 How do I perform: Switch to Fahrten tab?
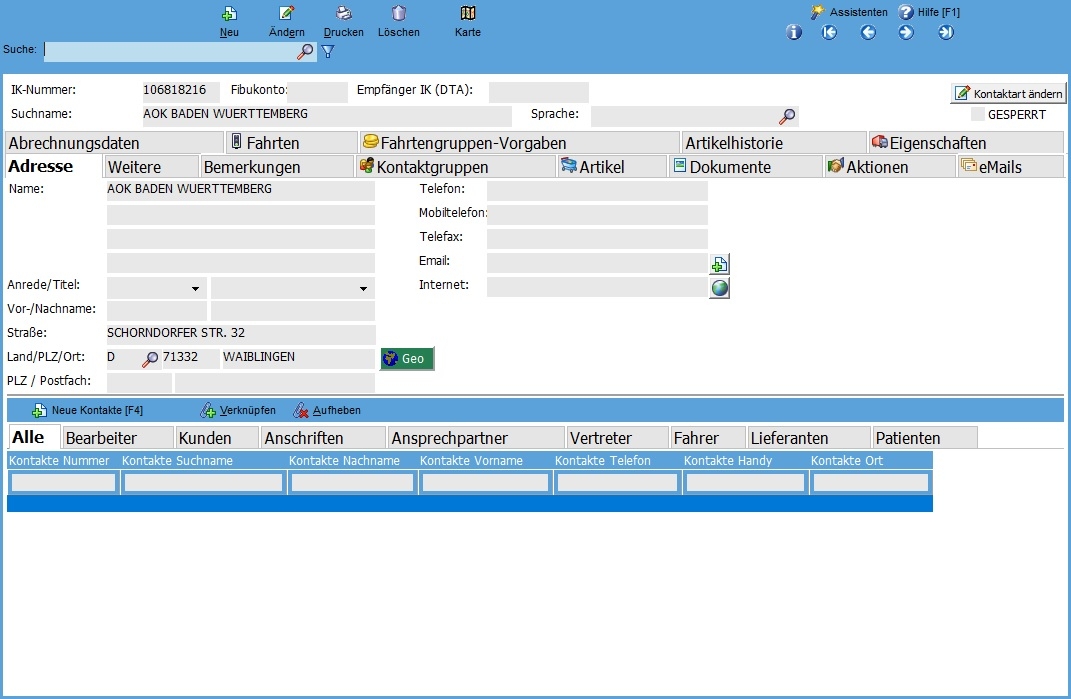(293, 143)
